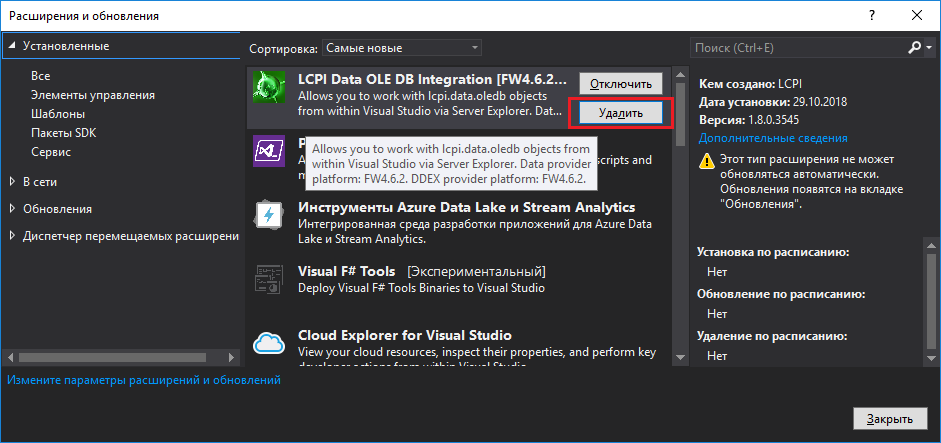Select Элементы управления category
The height and width of the screenshot is (443, 941).
(x=92, y=95)
